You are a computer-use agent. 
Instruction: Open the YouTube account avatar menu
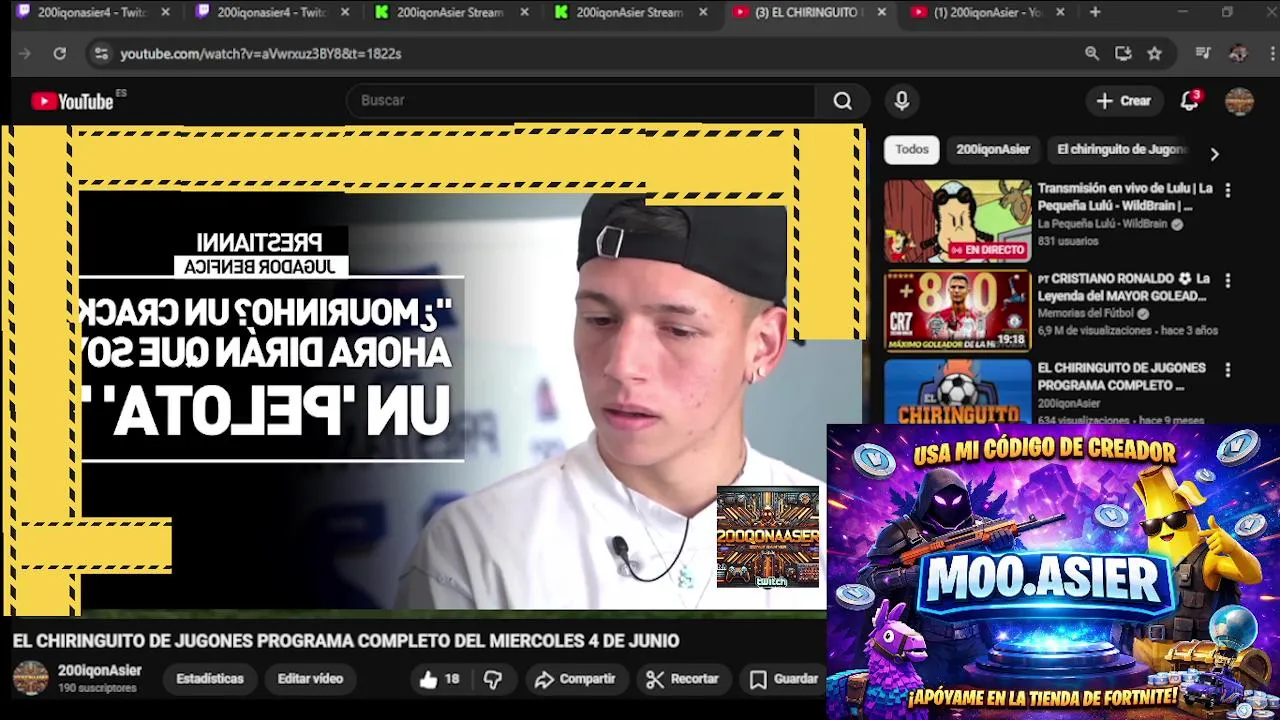[x=1239, y=101]
